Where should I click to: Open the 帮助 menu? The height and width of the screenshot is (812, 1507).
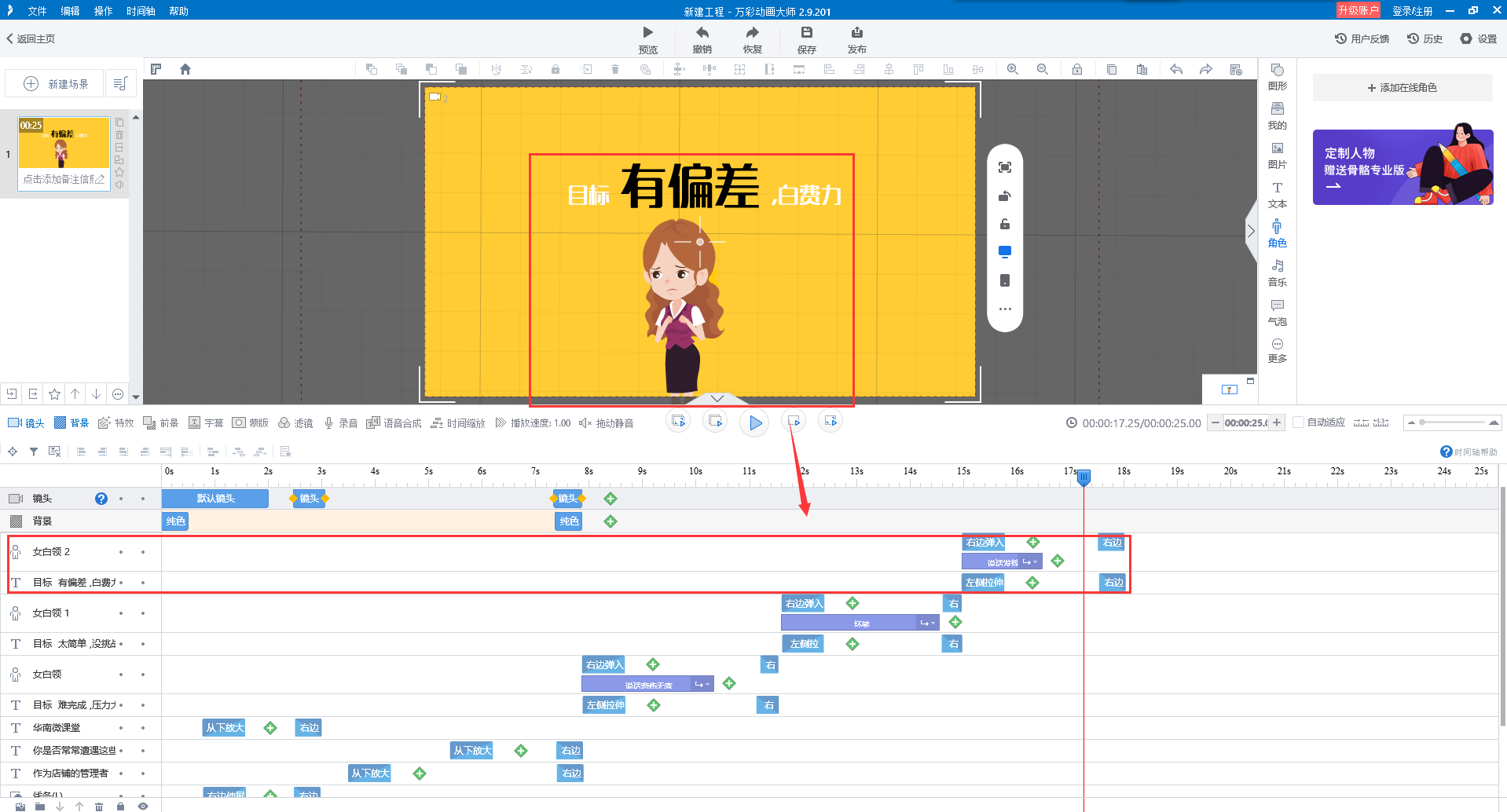(x=178, y=11)
